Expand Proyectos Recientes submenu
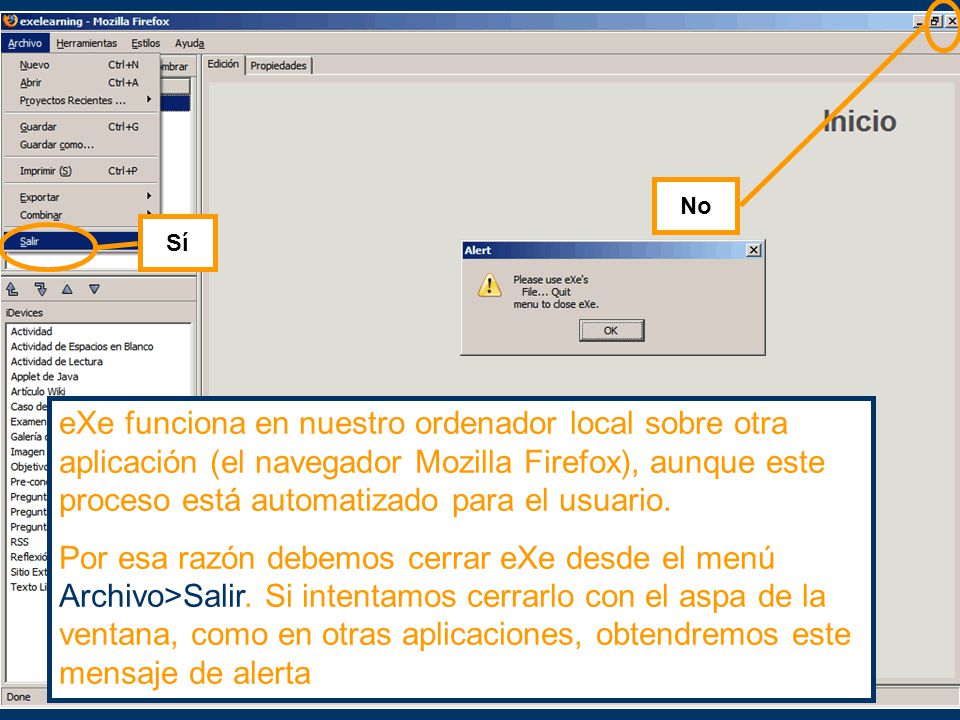This screenshot has height=720, width=960. 81,100
